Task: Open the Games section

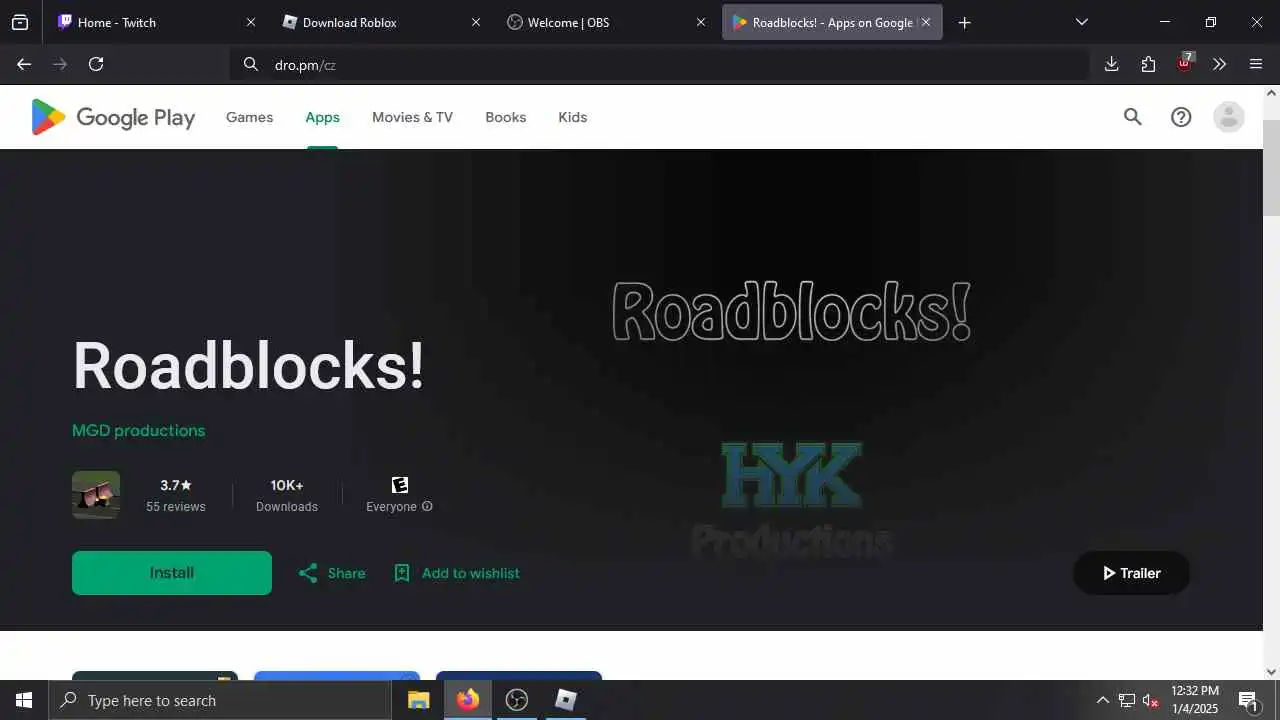Action: click(x=249, y=117)
